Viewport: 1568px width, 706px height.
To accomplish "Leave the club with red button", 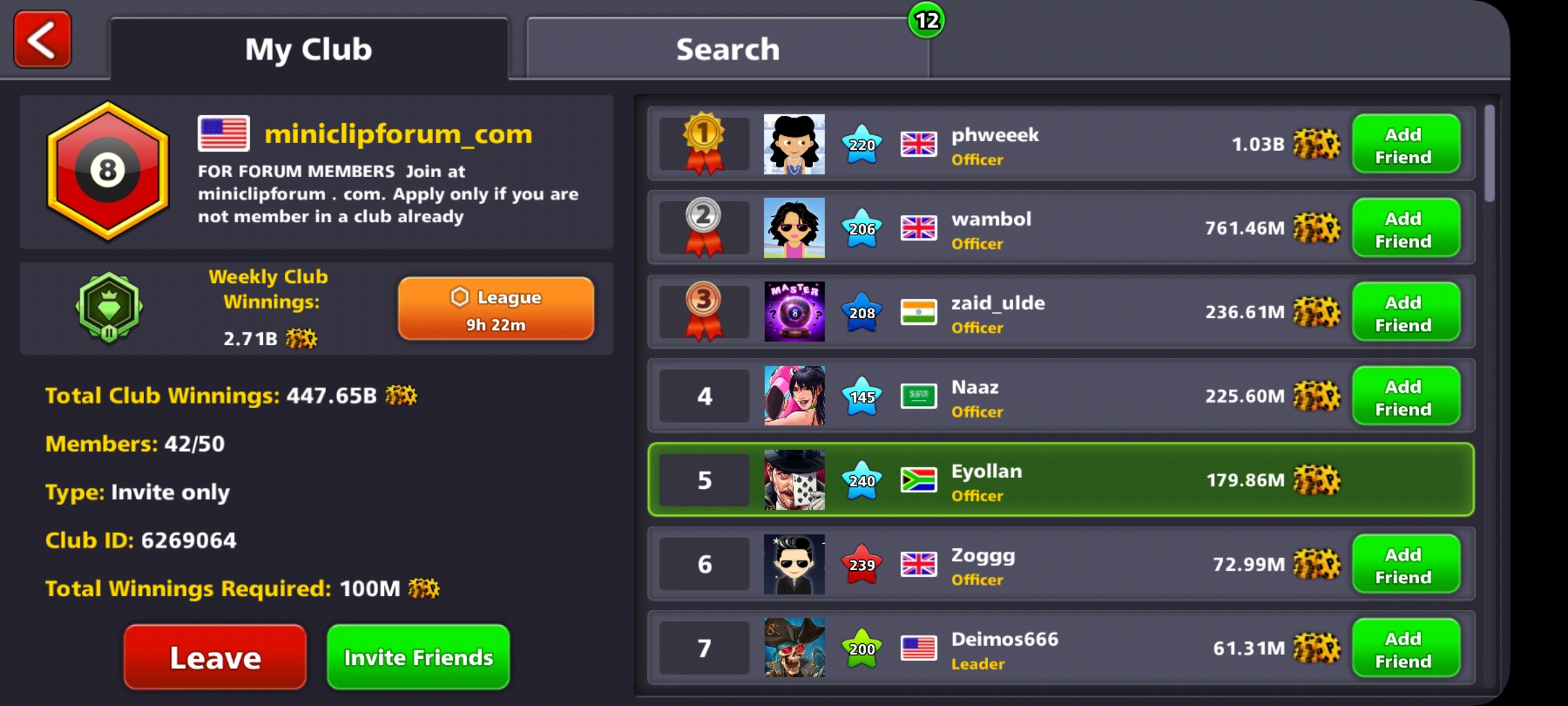I will point(215,657).
